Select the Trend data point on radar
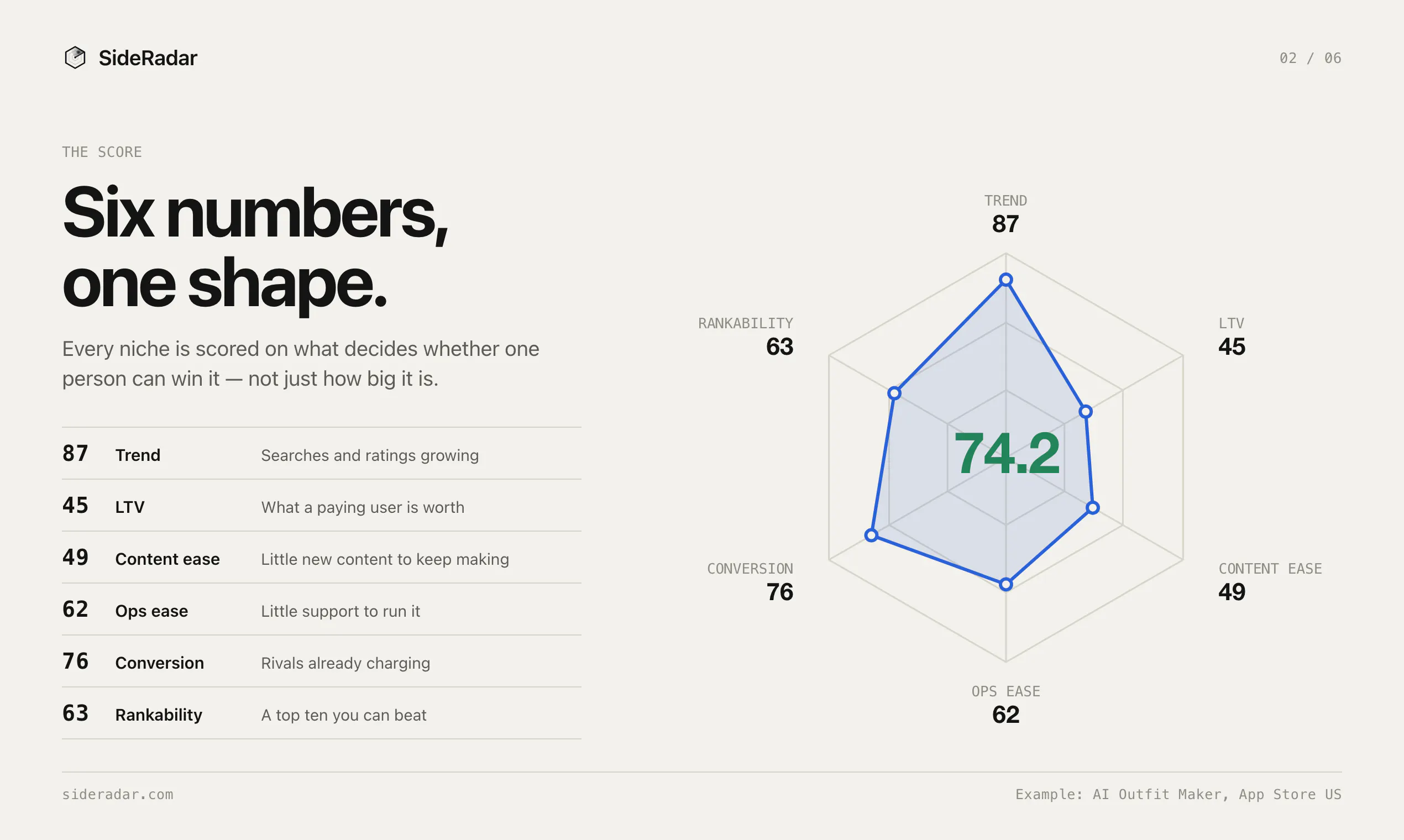Image resolution: width=1404 pixels, height=840 pixels. pos(1005,280)
